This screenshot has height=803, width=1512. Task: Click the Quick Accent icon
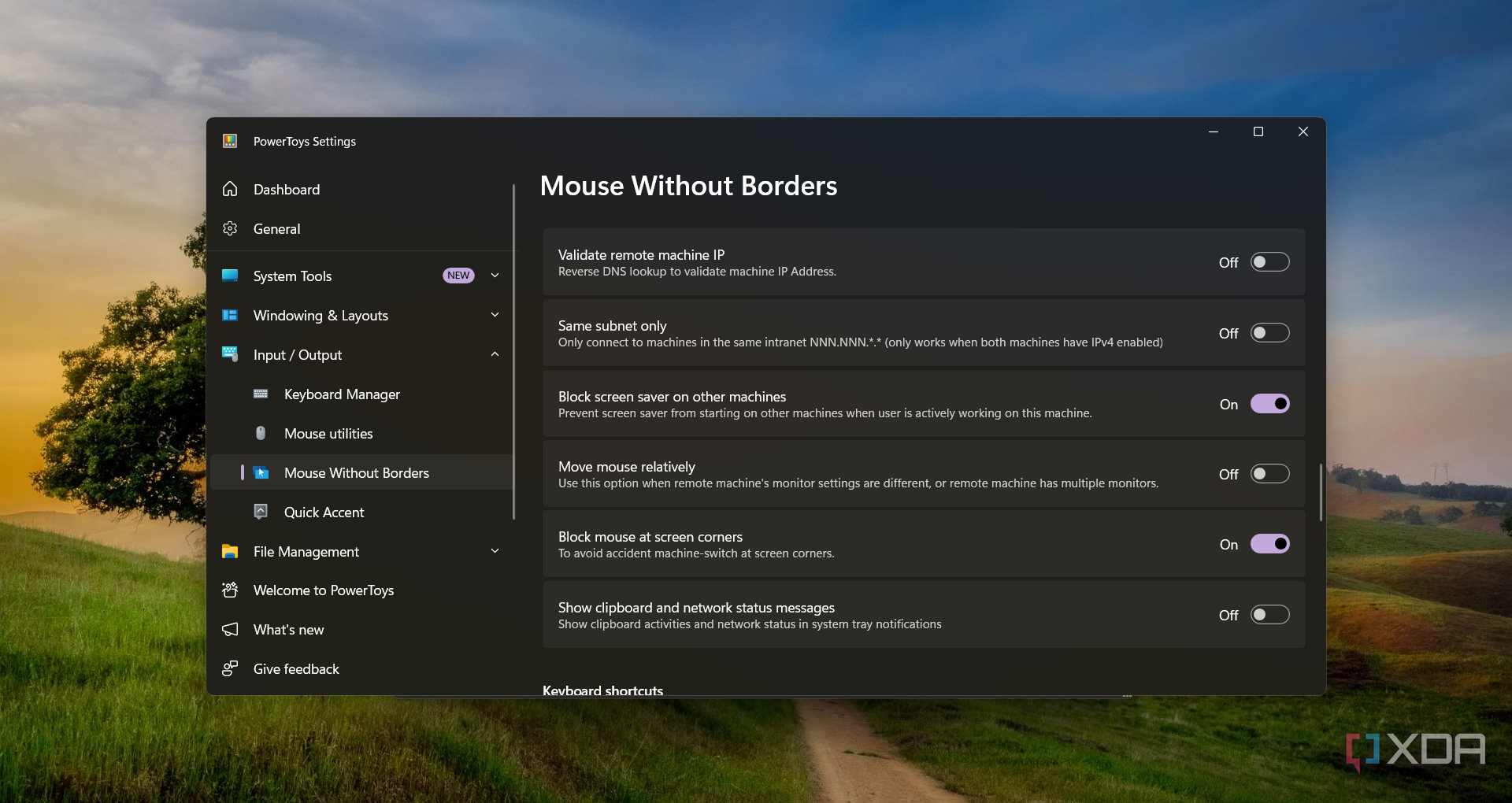click(261, 512)
